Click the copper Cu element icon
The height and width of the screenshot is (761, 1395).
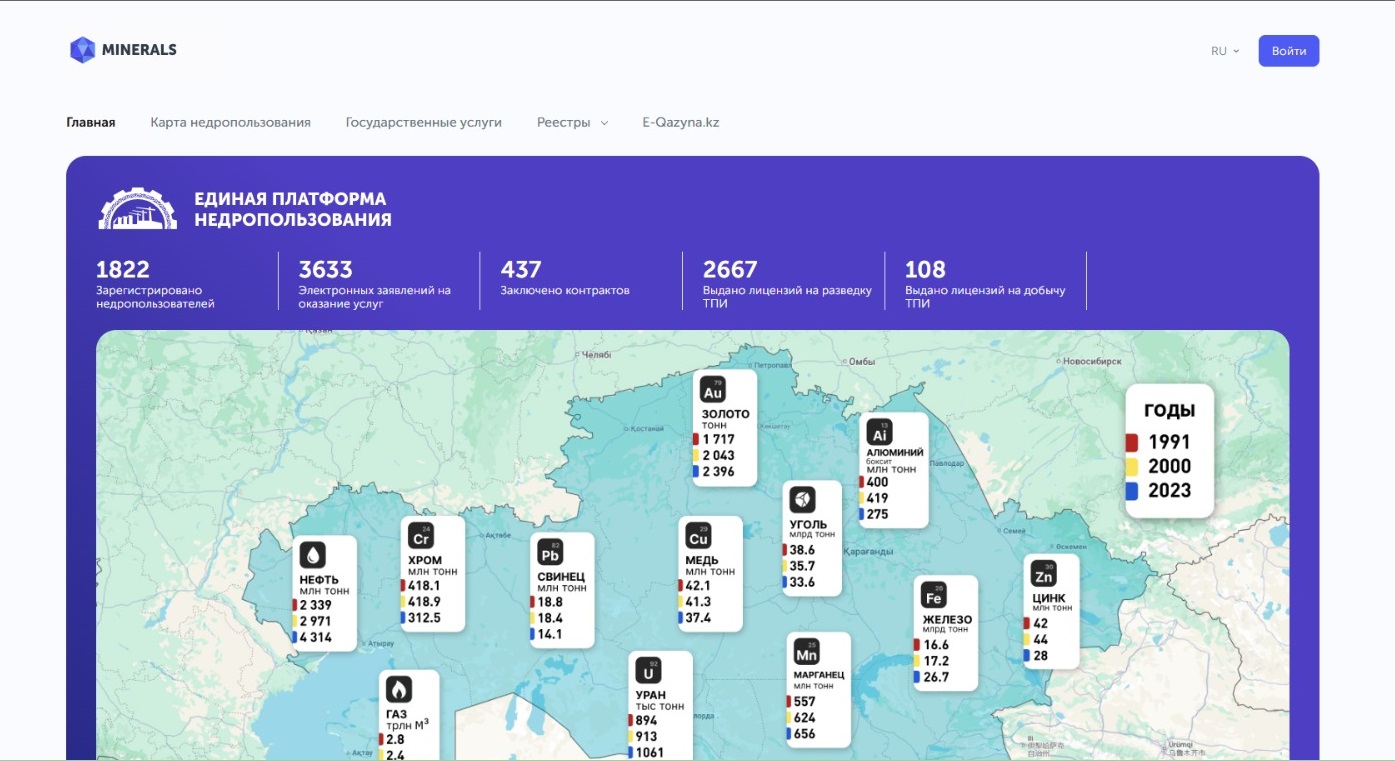point(698,536)
